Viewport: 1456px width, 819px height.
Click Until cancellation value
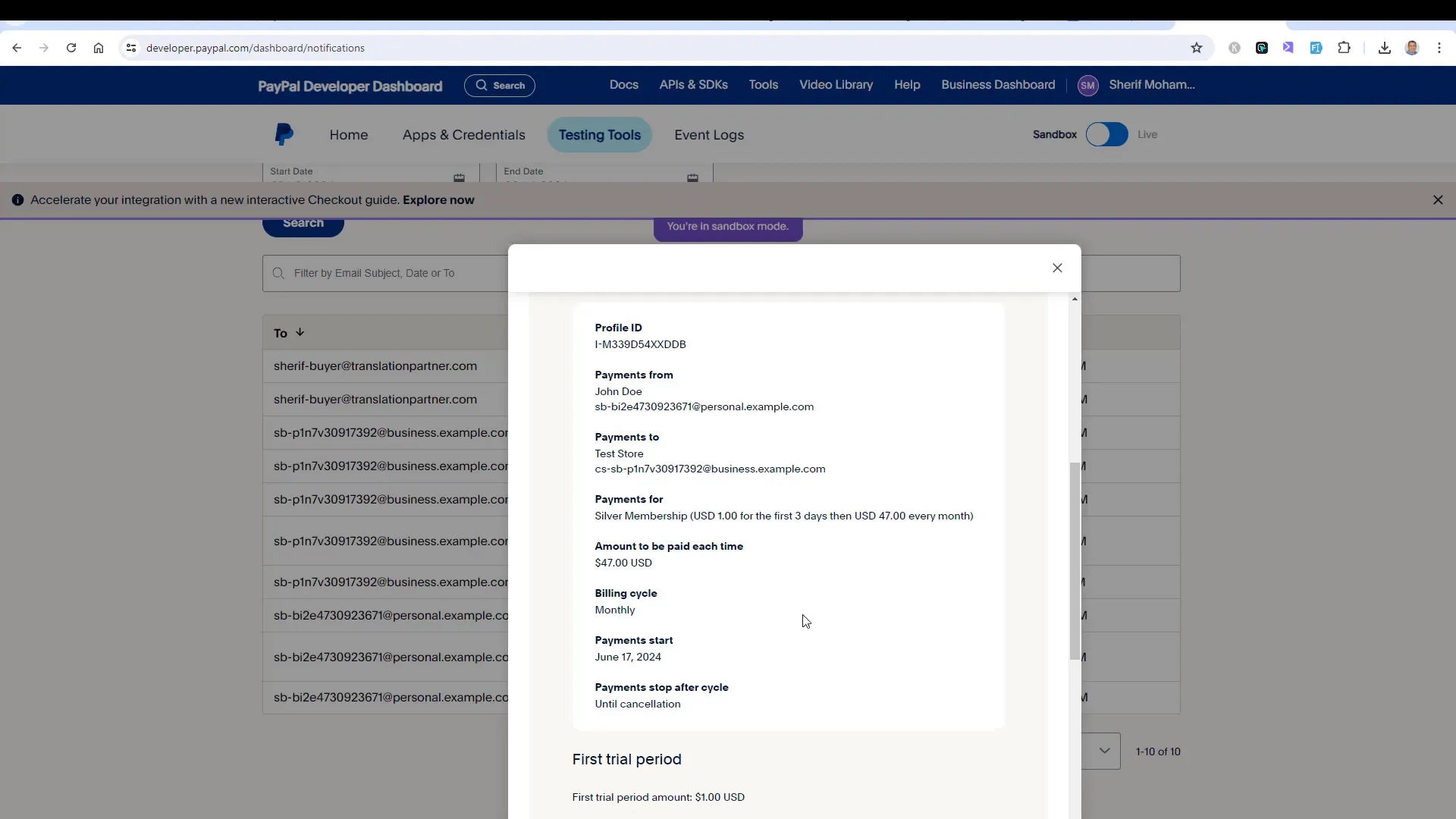point(638,704)
